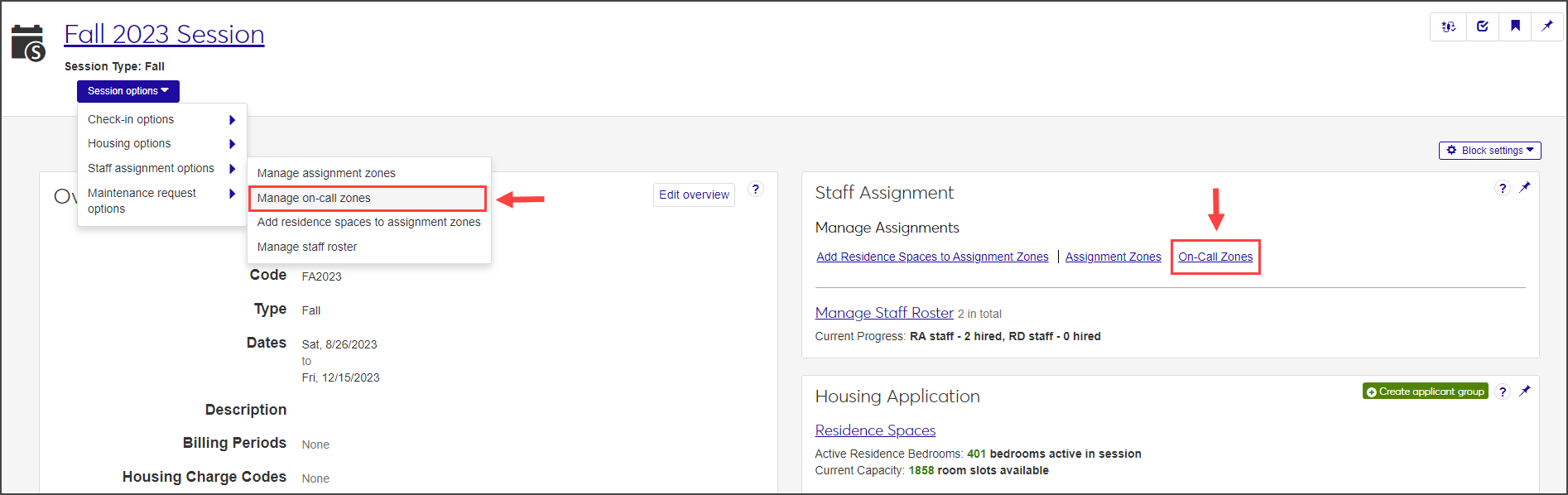Choose Manage staff roster from submenu

(307, 247)
